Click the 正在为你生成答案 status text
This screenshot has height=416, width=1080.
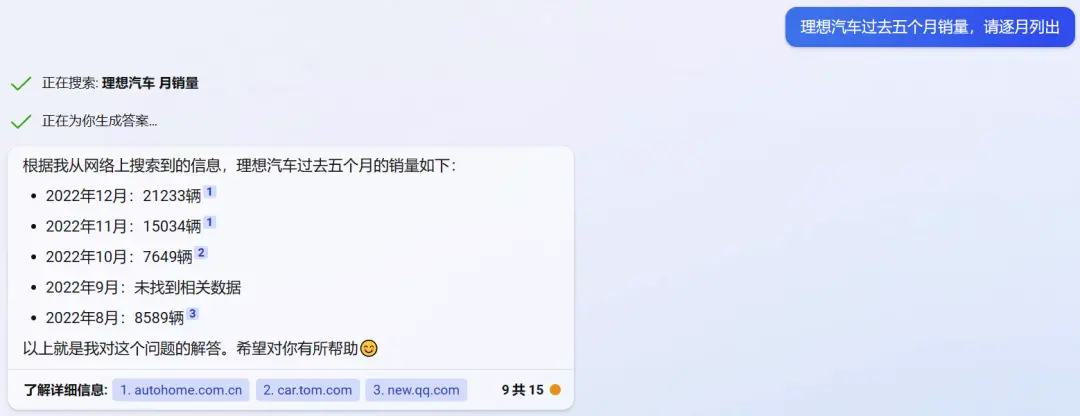click(x=100, y=122)
